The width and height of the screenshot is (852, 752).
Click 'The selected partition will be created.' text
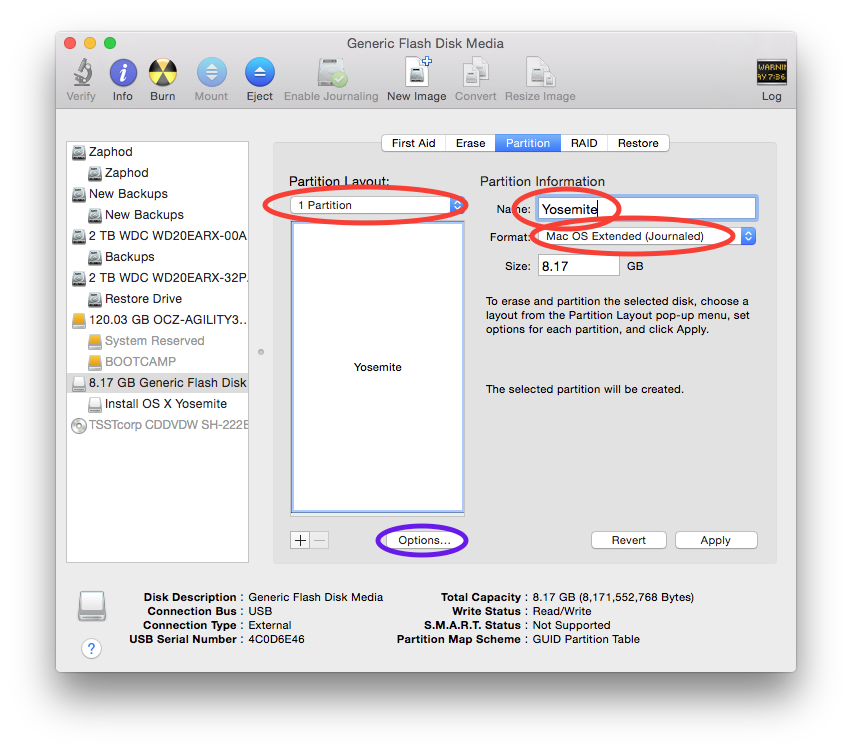[x=585, y=390]
